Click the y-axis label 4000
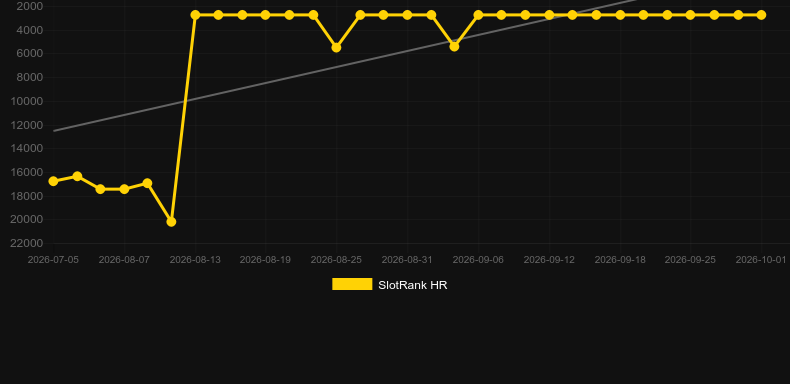The width and height of the screenshot is (790, 384). point(30,30)
